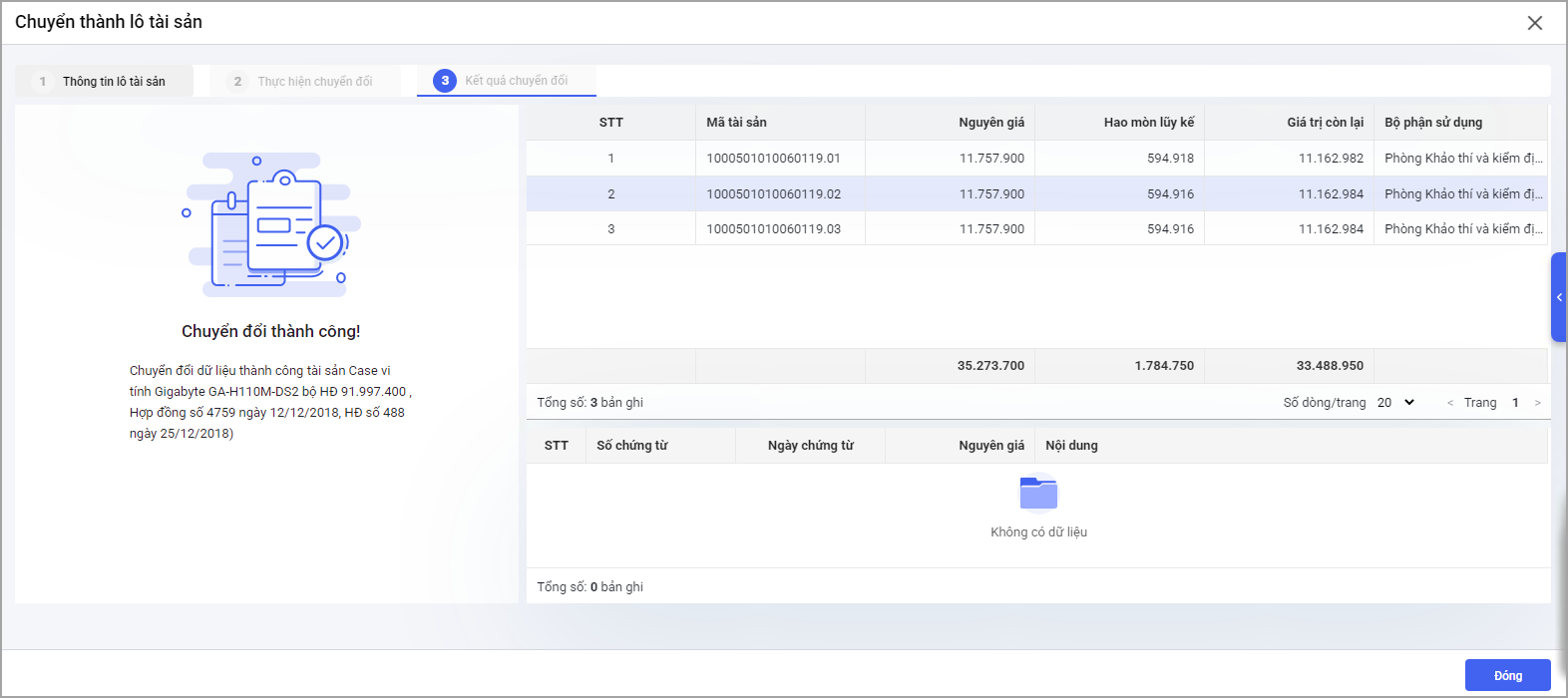Click the Hao mòn lũy kế column header
1568x698 pixels.
[x=1148, y=123]
